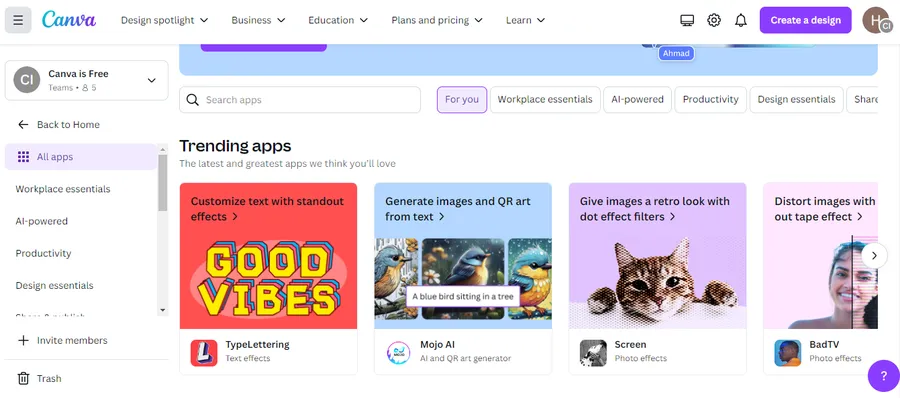Expand the Business menu
Viewport: 900px width, 398px height.
pyautogui.click(x=258, y=20)
